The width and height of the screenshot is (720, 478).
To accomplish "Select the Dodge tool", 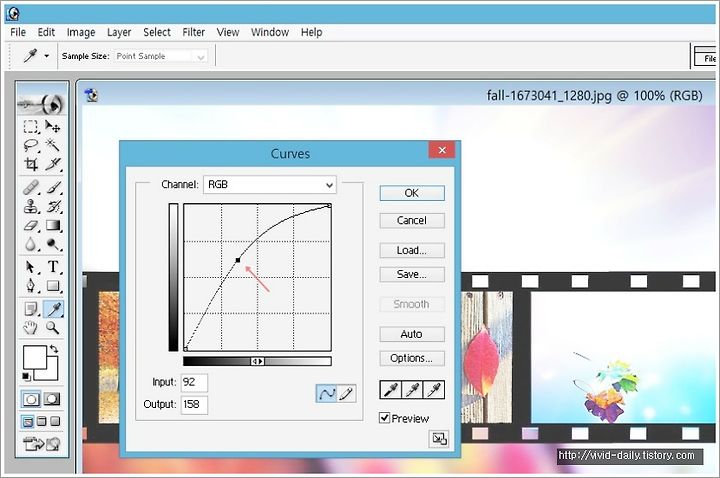I will [53, 244].
